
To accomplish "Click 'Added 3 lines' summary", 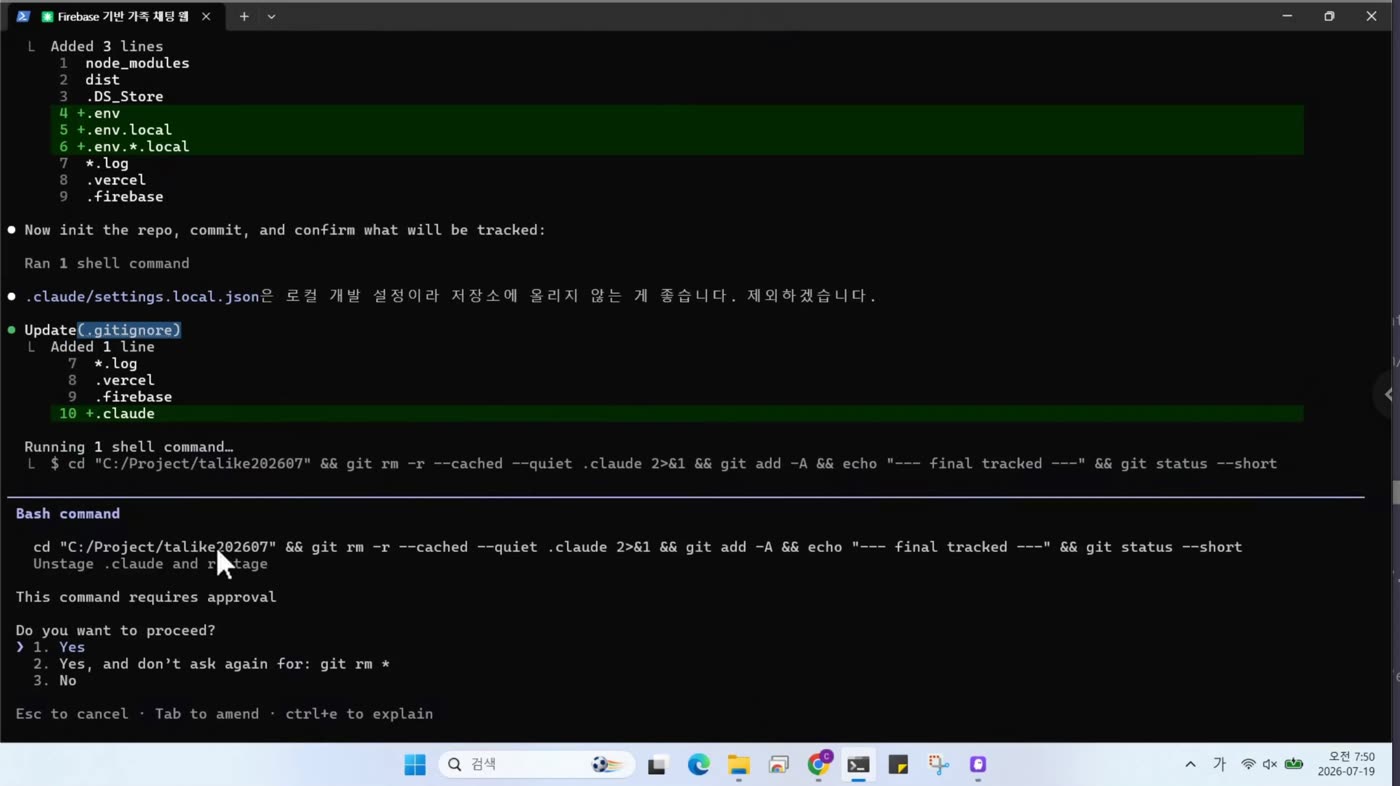I will click(x=107, y=46).
